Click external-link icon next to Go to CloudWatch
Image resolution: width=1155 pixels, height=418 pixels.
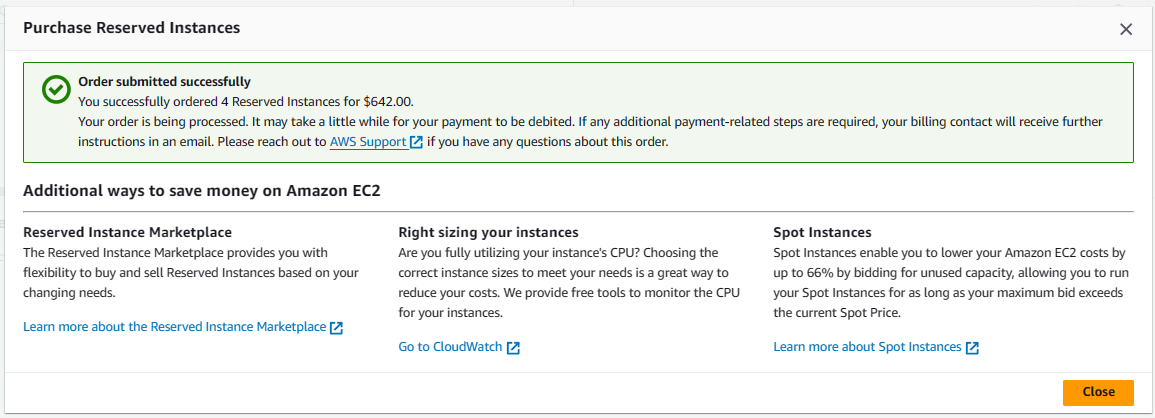pos(513,347)
